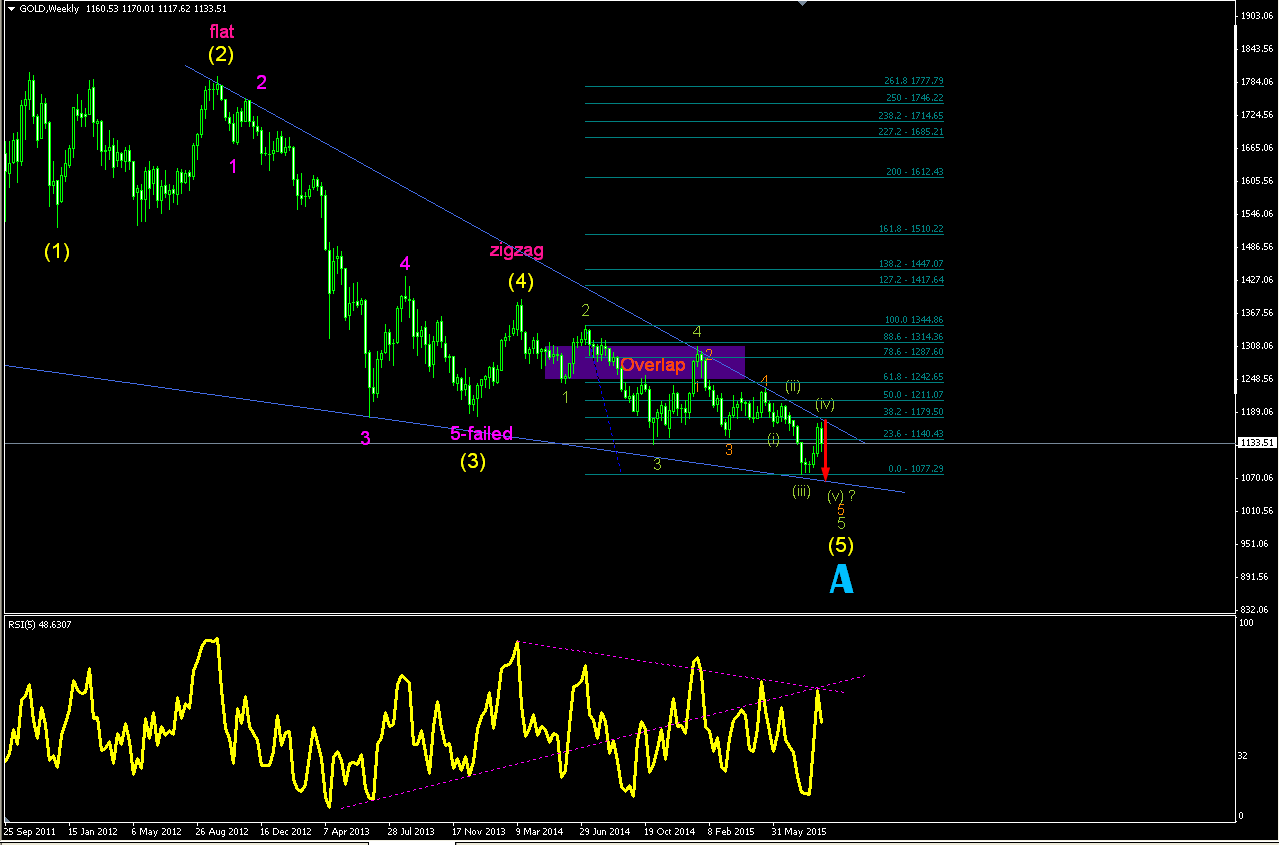
Task: Click Fibonacci level 261.8 1777.79
Action: pyautogui.click(x=914, y=81)
